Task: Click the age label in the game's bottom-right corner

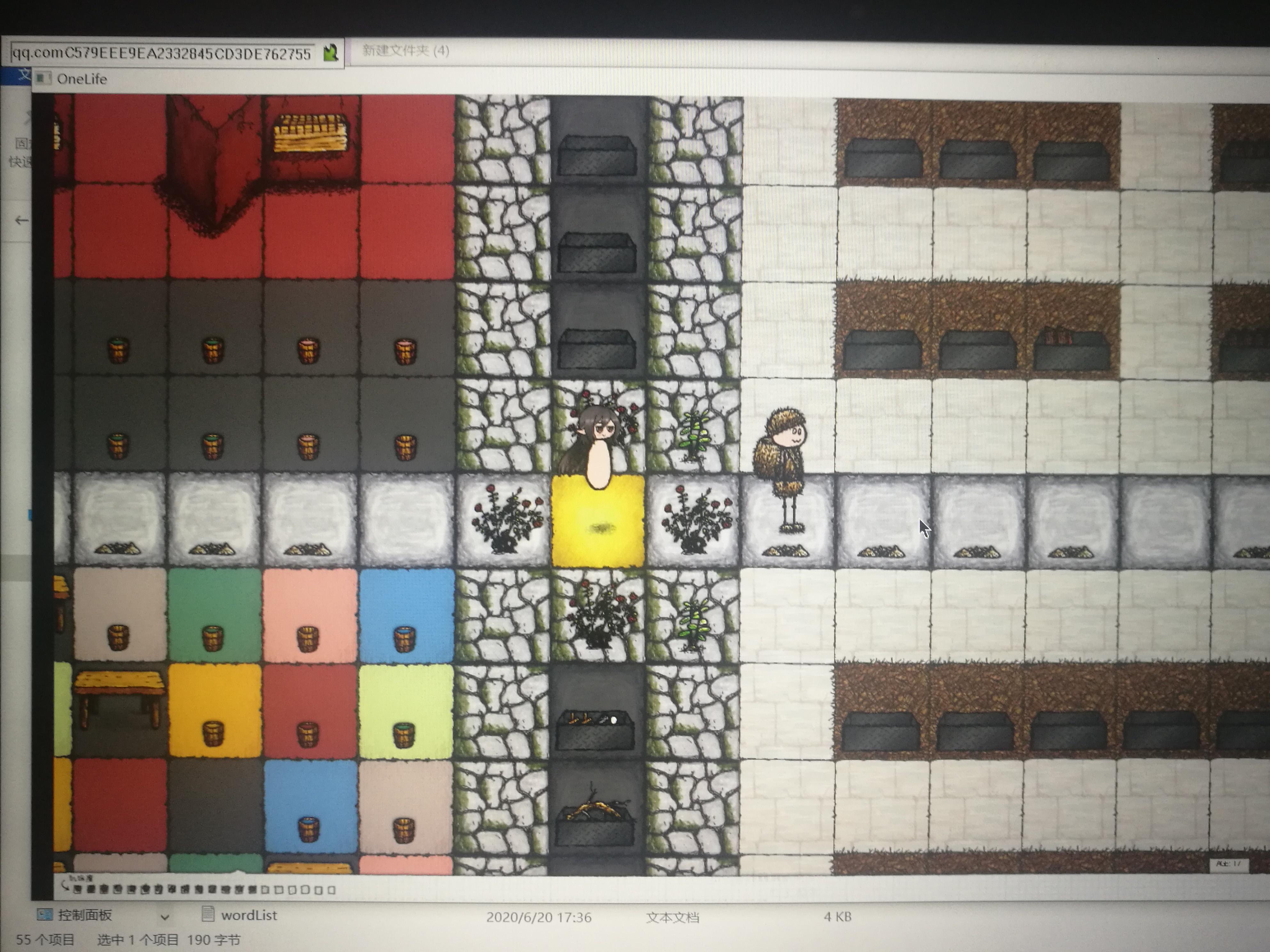Action: tap(1229, 864)
